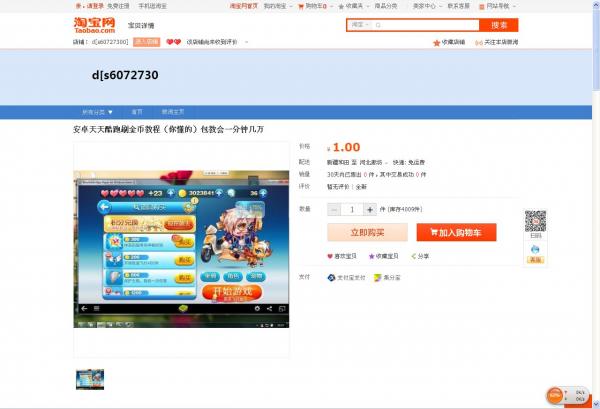Expand the 网站导航 site navigation dropdown
The image size is (600, 409).
tap(497, 6)
